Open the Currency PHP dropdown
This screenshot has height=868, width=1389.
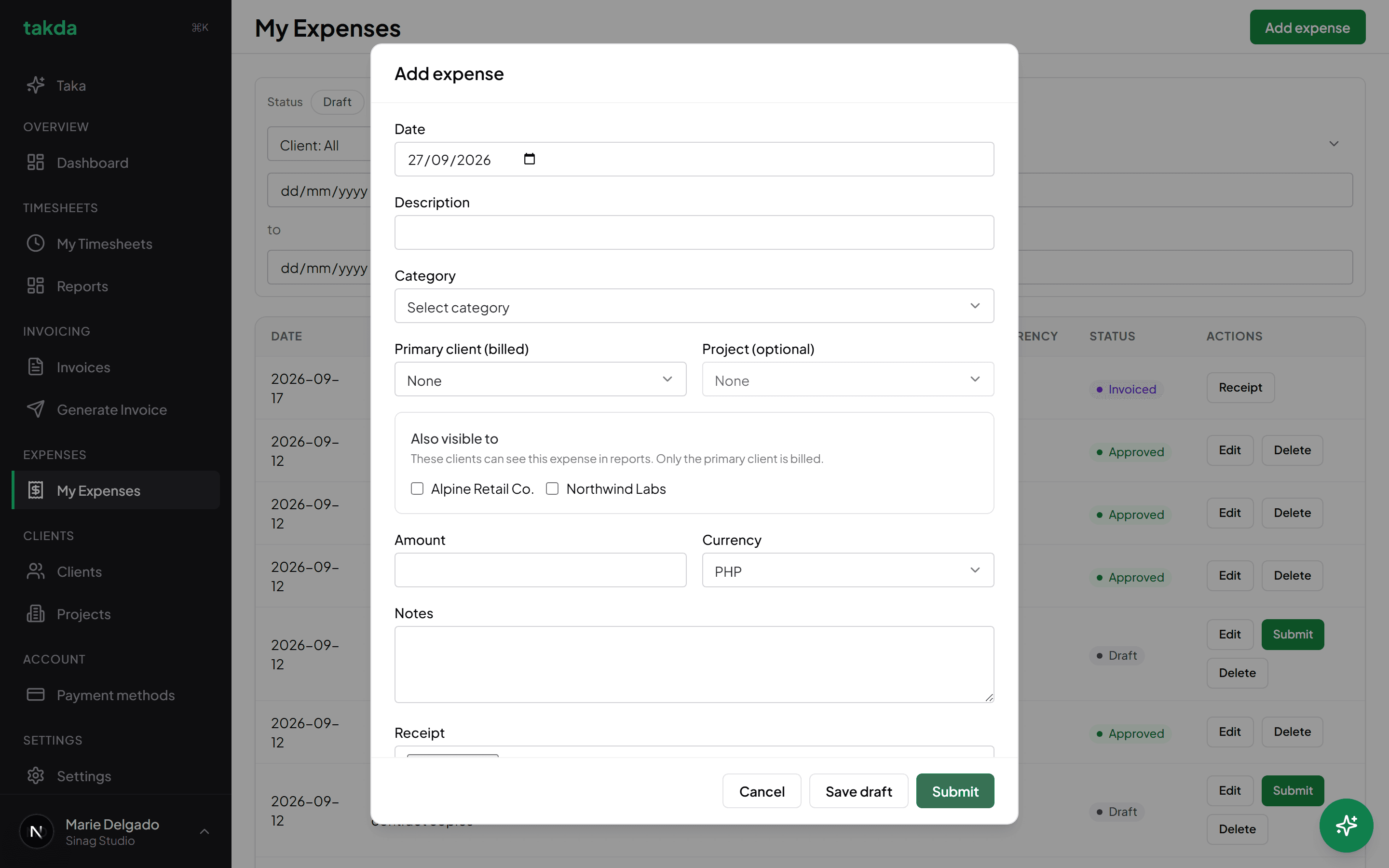click(x=848, y=570)
